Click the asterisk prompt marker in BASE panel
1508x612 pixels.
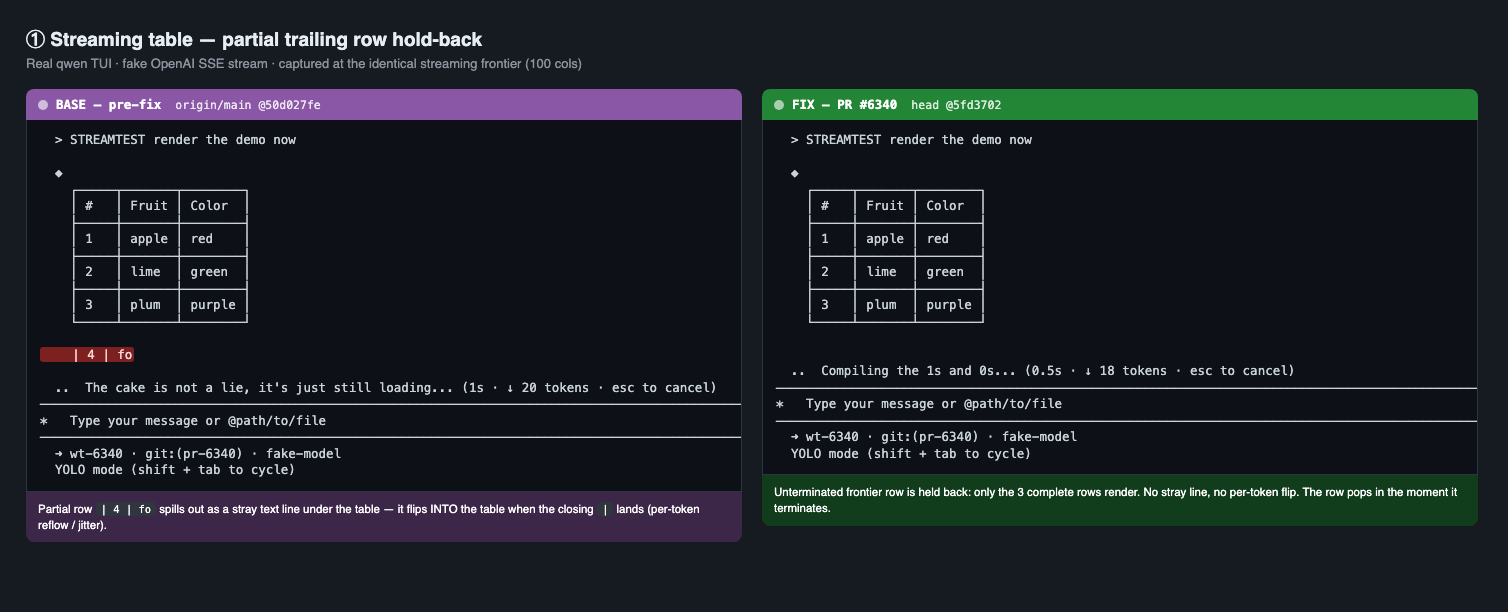pos(44,421)
